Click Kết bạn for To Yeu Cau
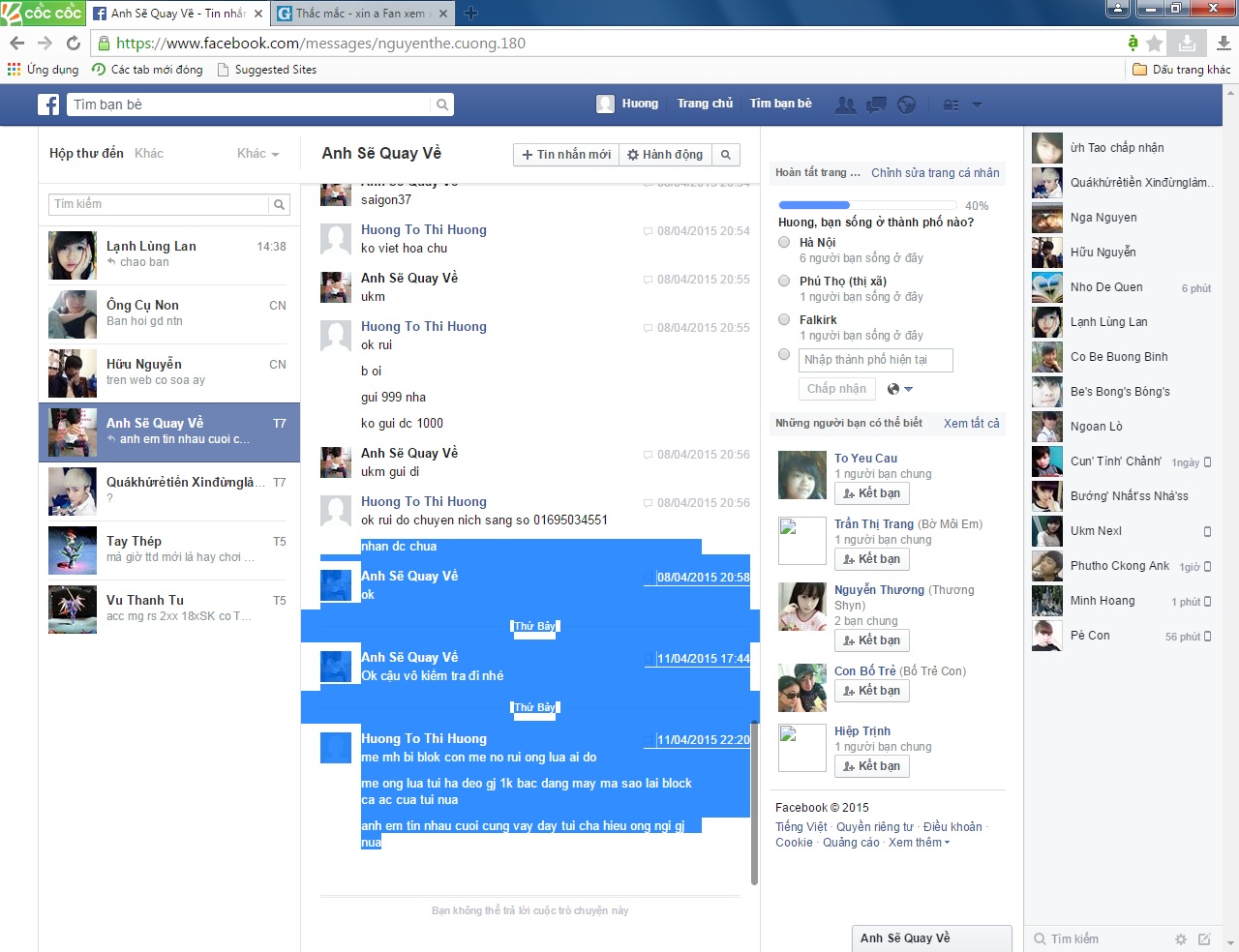This screenshot has height=952, width=1239. (872, 493)
